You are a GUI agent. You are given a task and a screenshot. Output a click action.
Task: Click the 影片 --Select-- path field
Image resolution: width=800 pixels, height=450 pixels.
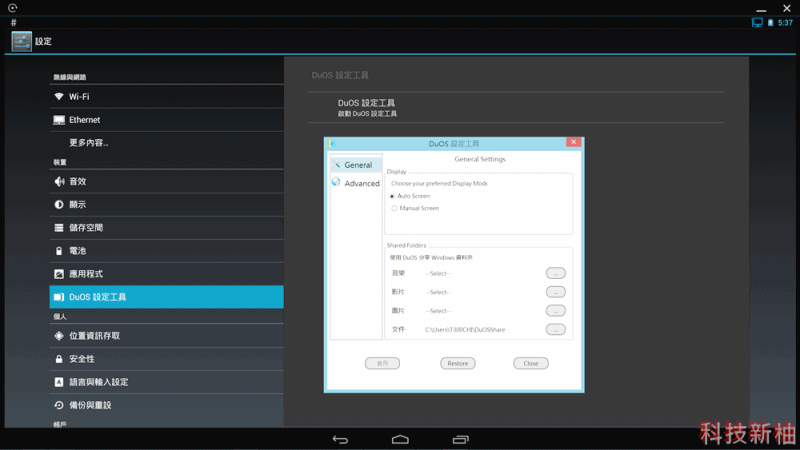coord(438,292)
